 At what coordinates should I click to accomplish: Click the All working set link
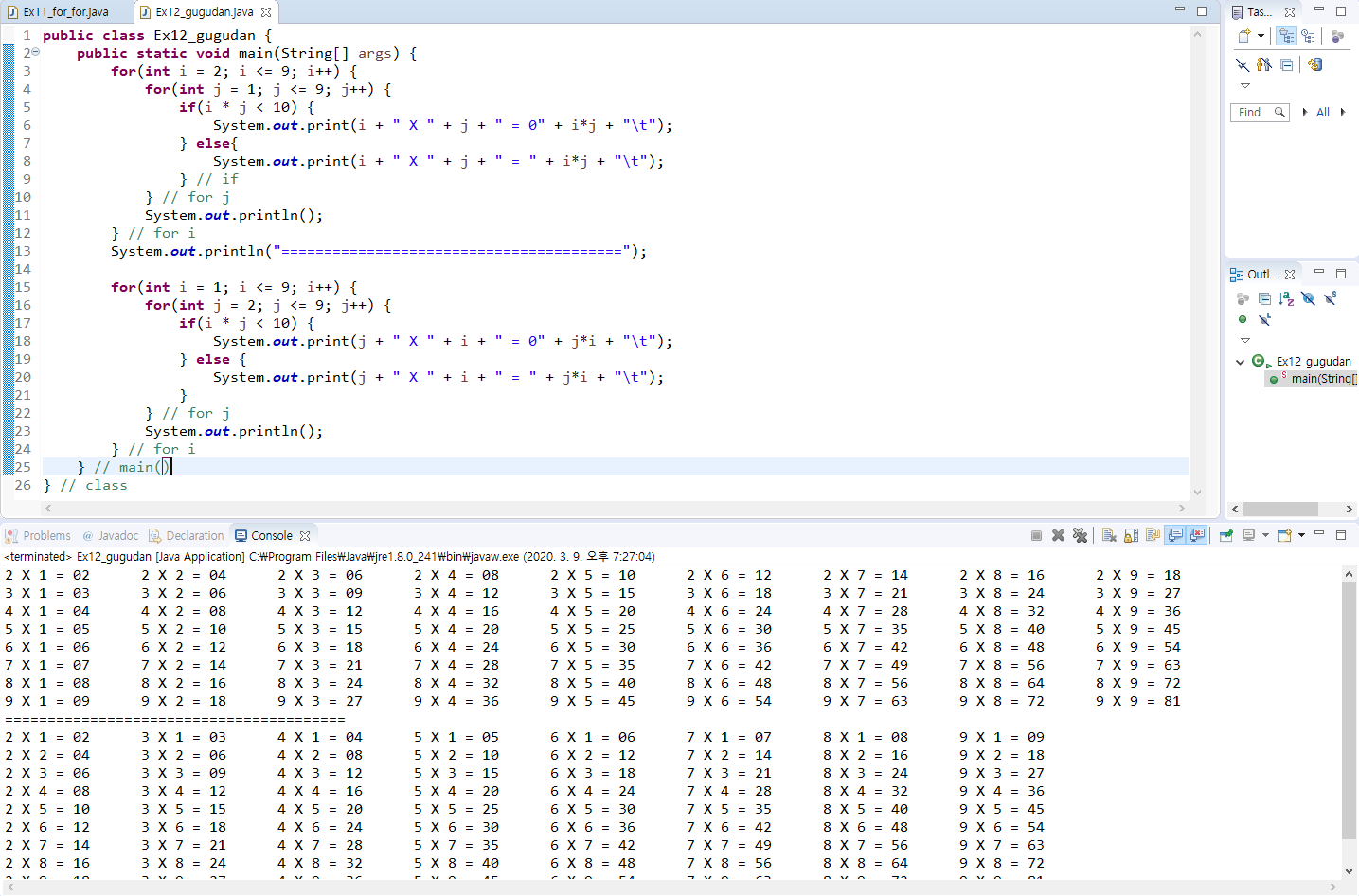tap(1323, 112)
